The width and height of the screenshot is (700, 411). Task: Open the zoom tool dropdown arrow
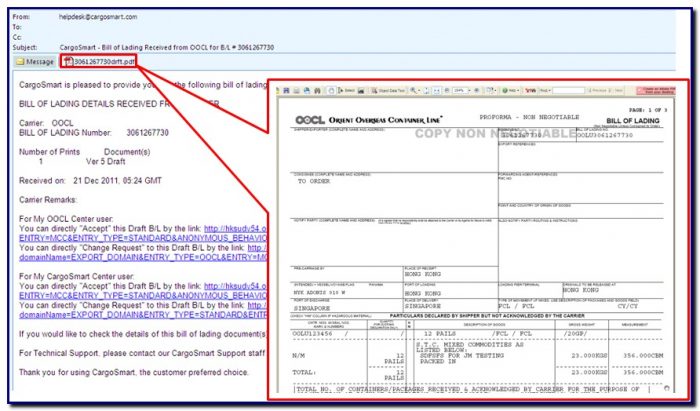(x=419, y=91)
